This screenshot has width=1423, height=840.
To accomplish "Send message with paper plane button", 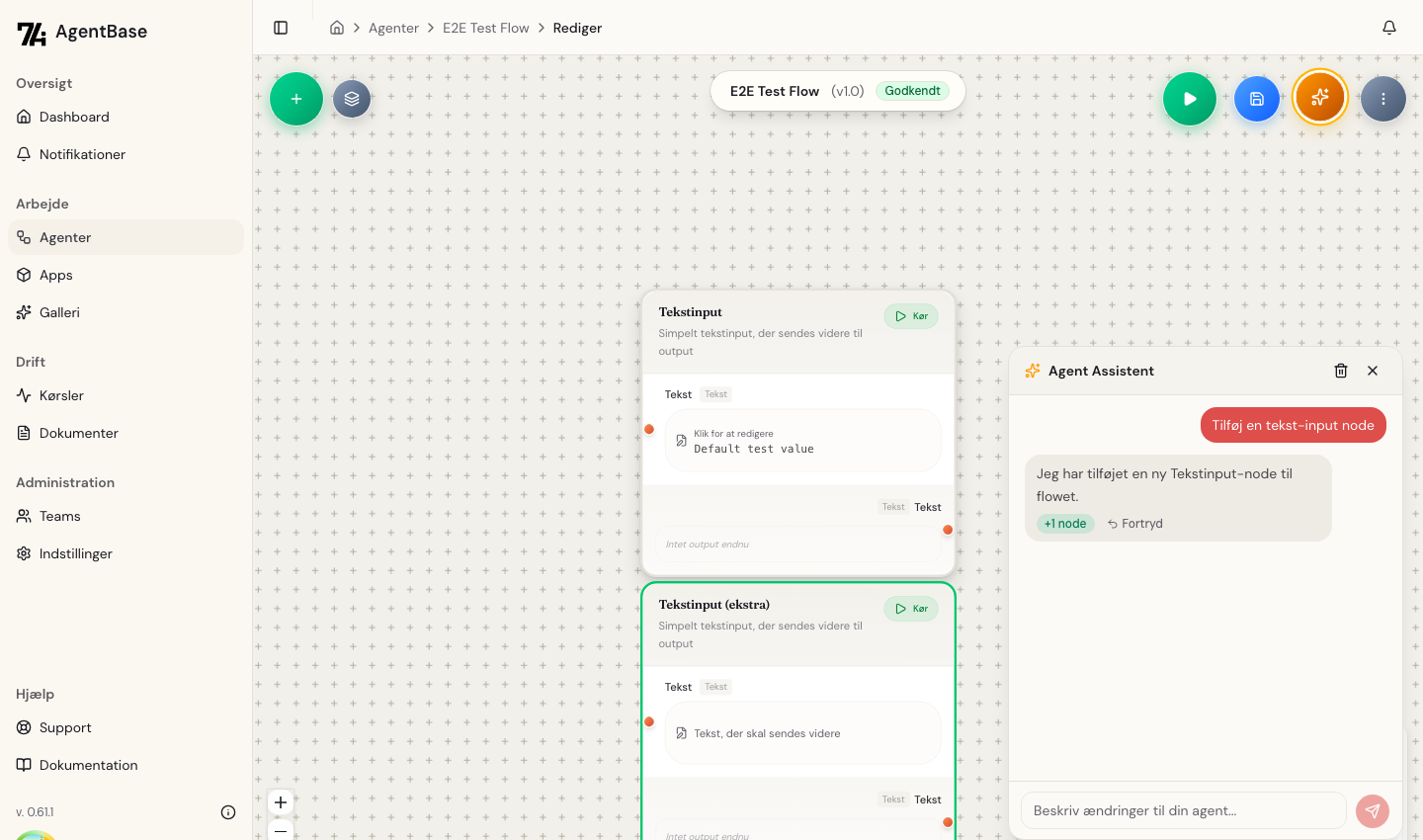I will 1373,811.
